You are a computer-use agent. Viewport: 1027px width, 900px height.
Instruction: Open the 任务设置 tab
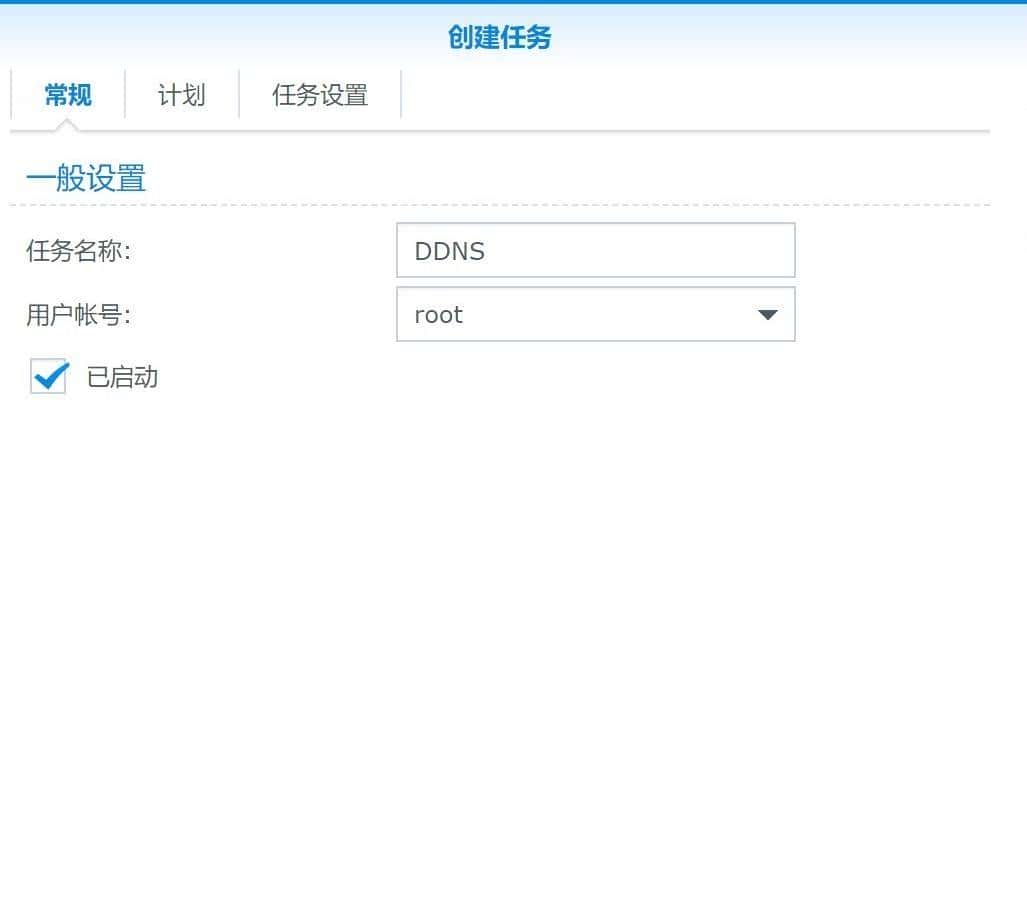click(320, 94)
